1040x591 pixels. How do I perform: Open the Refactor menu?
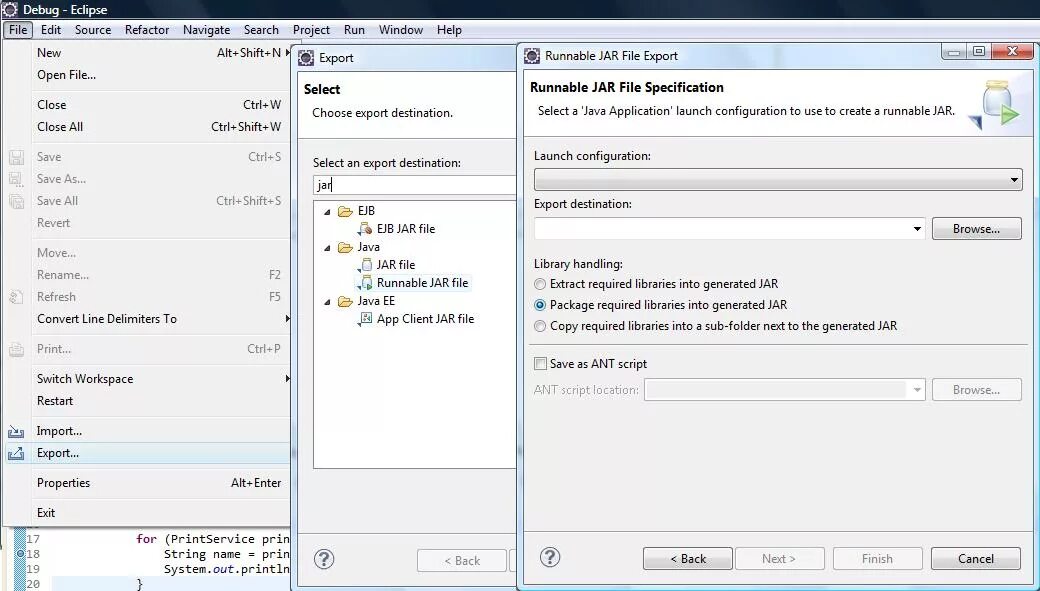point(147,30)
